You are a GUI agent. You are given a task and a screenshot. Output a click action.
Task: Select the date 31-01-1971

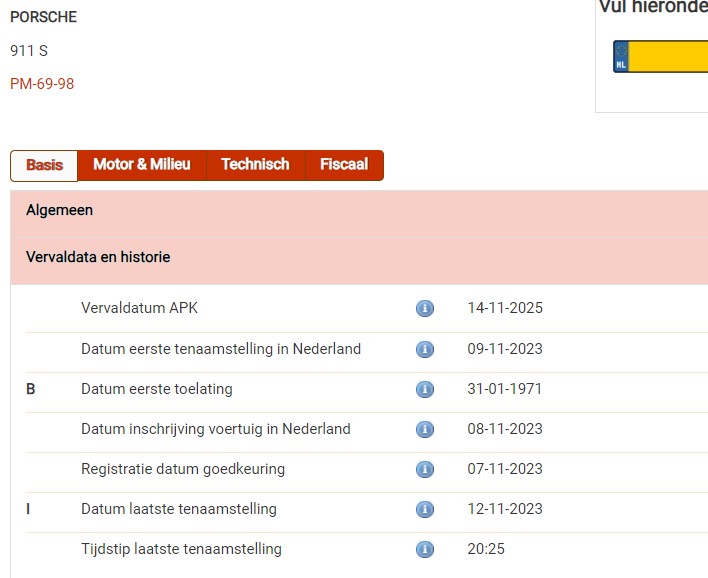[x=504, y=389]
